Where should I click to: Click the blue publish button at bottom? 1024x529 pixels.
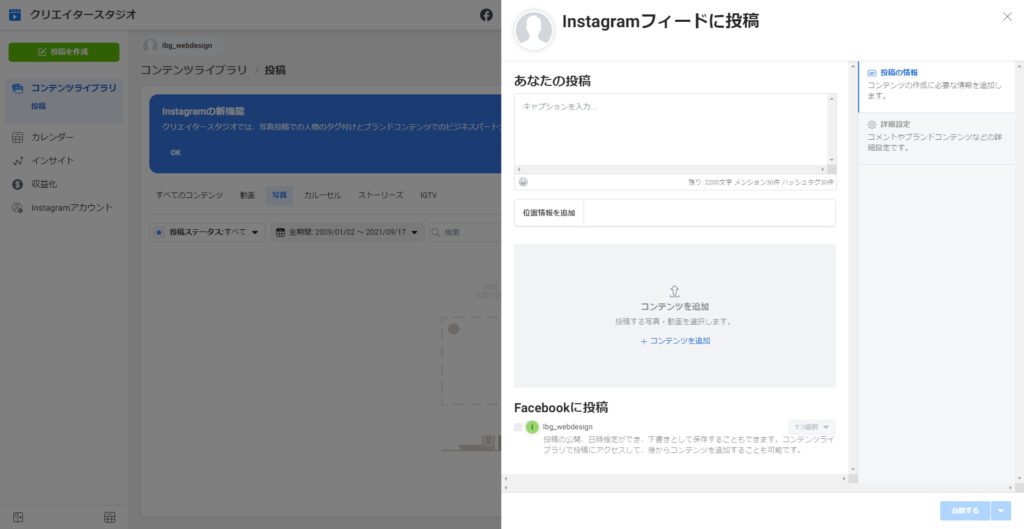pos(965,511)
